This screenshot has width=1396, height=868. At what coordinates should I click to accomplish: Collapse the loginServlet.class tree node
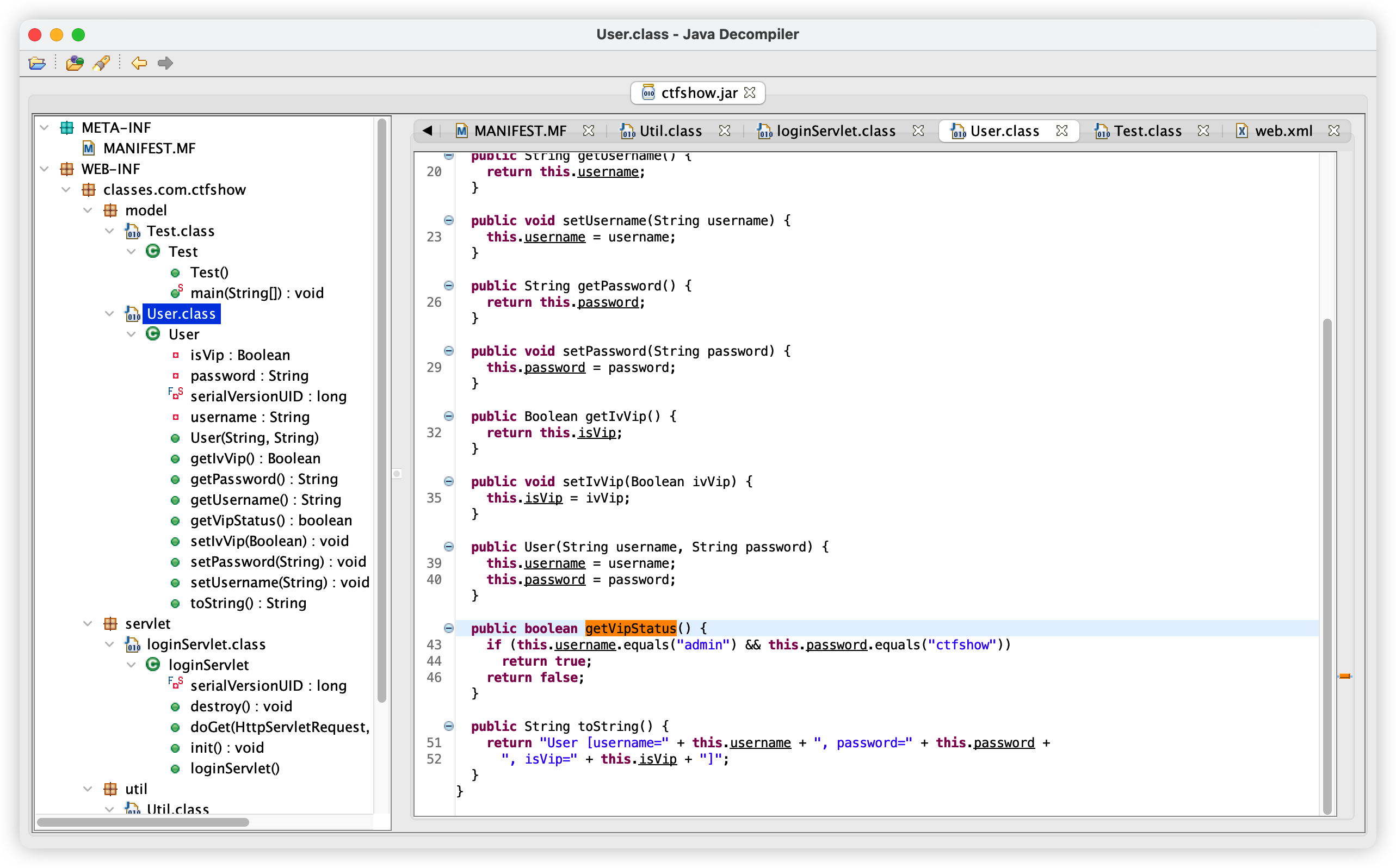coord(110,644)
